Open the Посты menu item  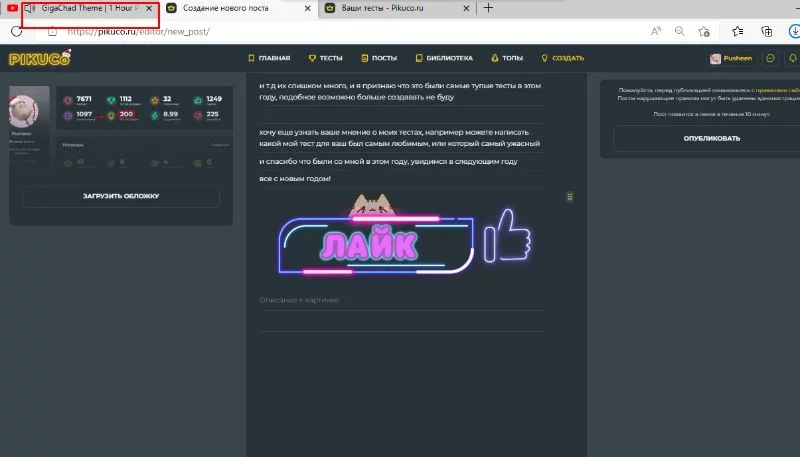(x=379, y=58)
